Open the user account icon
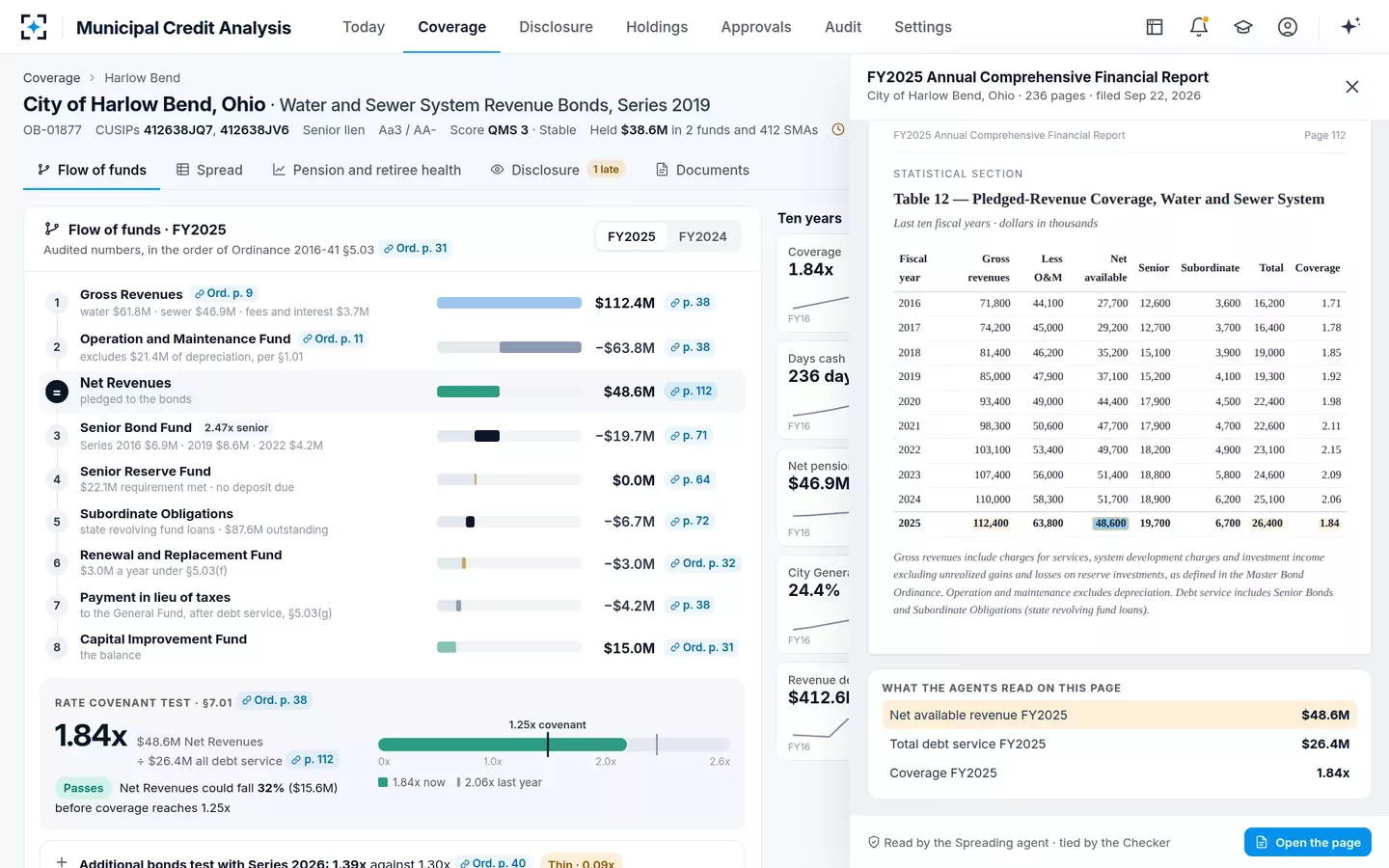1389x868 pixels. click(1288, 27)
